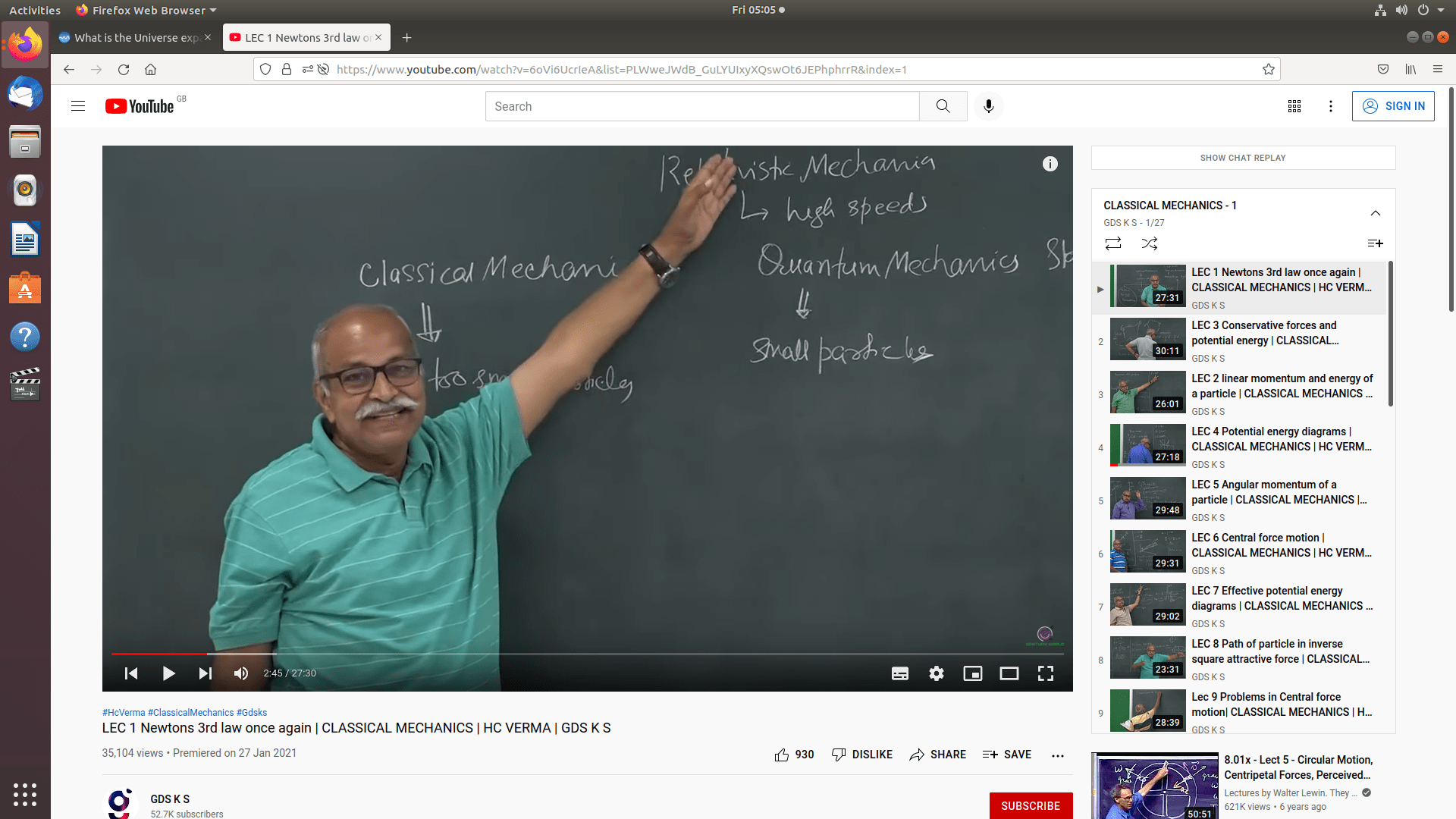Open Walter Lewin 8.01x Lect 5 thumbnail
The height and width of the screenshot is (819, 1456).
pos(1154,786)
